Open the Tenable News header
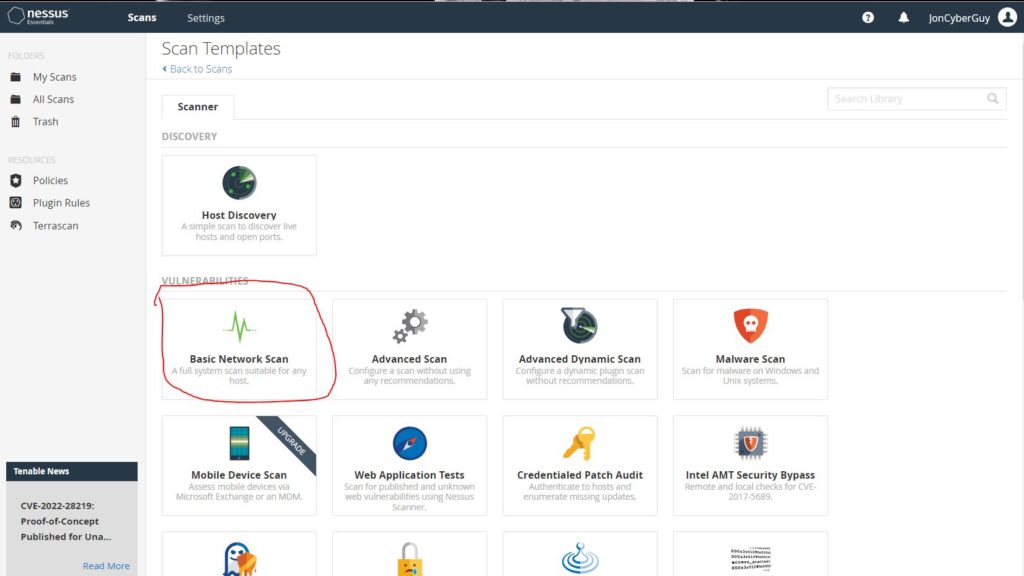The width and height of the screenshot is (1024, 576). (72, 471)
